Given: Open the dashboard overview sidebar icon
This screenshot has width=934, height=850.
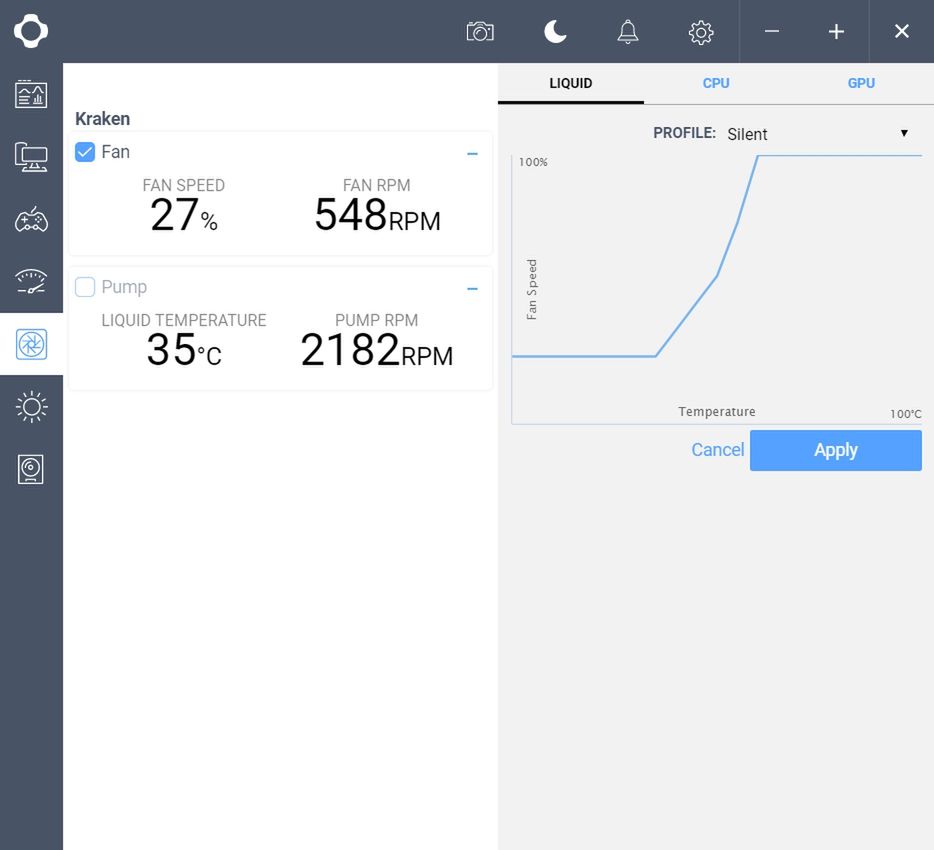Looking at the screenshot, I should click(x=31, y=94).
